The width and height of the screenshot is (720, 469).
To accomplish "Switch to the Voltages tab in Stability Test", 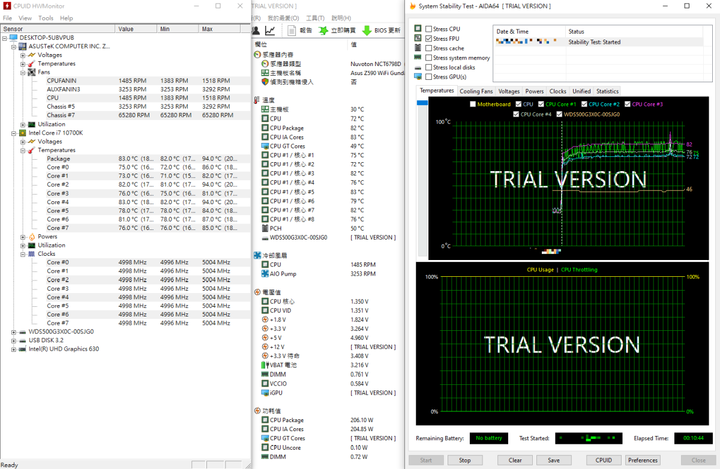I will tap(509, 91).
